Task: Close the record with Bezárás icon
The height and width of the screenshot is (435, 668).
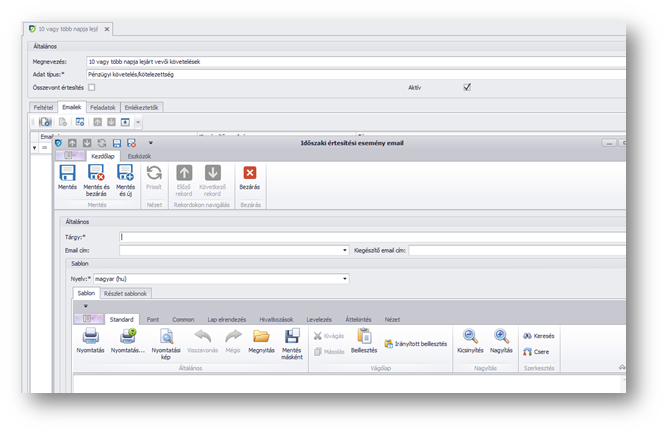Action: (x=249, y=175)
